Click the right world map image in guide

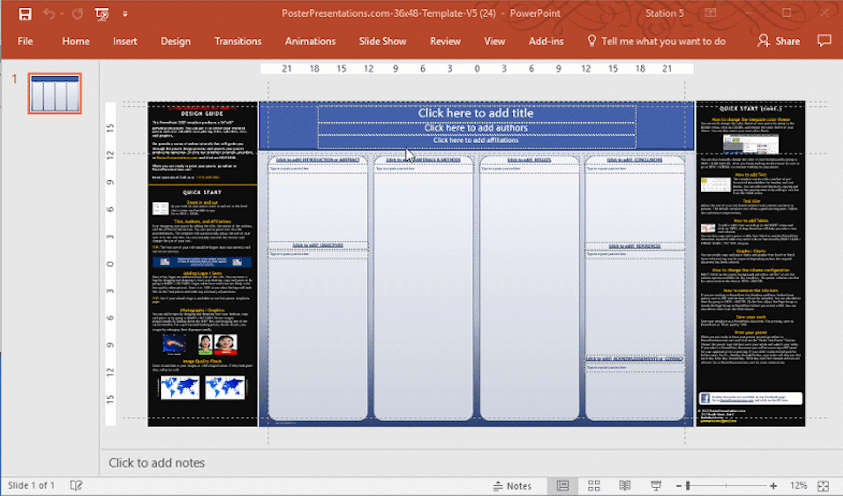click(x=225, y=387)
